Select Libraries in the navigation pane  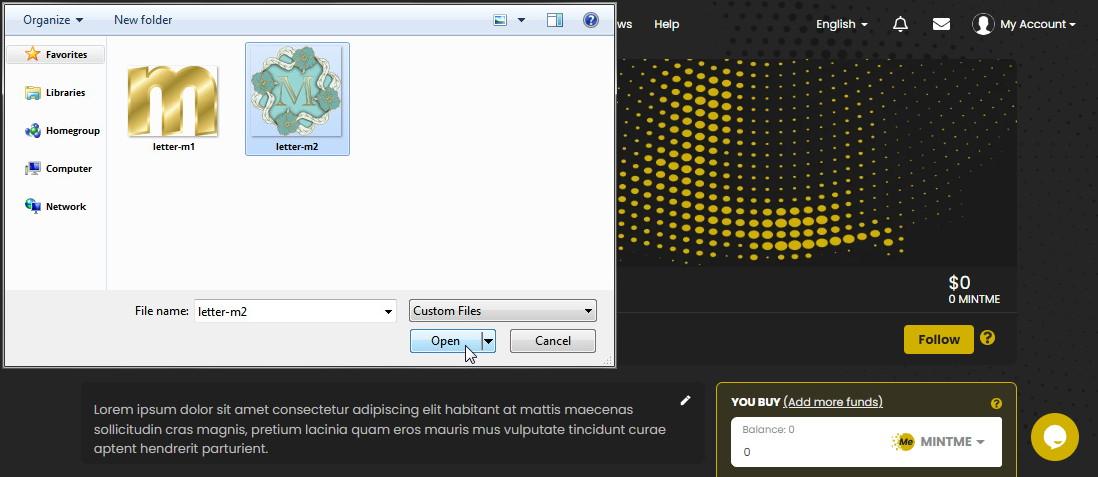[x=65, y=93]
